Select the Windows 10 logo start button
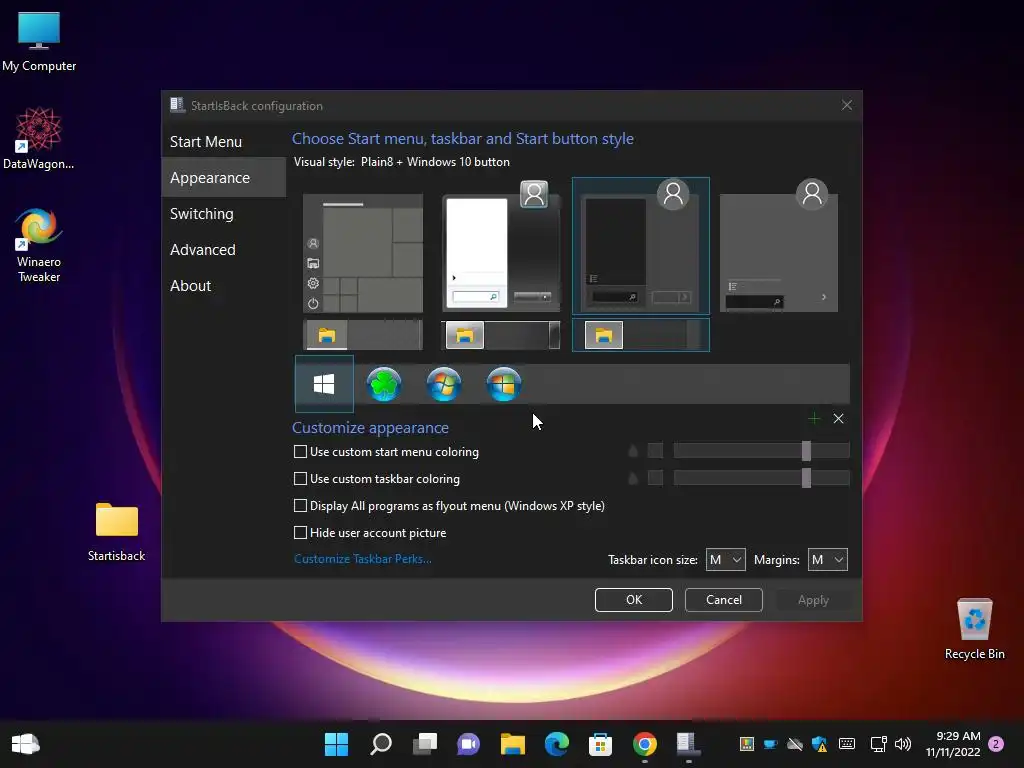 click(x=324, y=384)
